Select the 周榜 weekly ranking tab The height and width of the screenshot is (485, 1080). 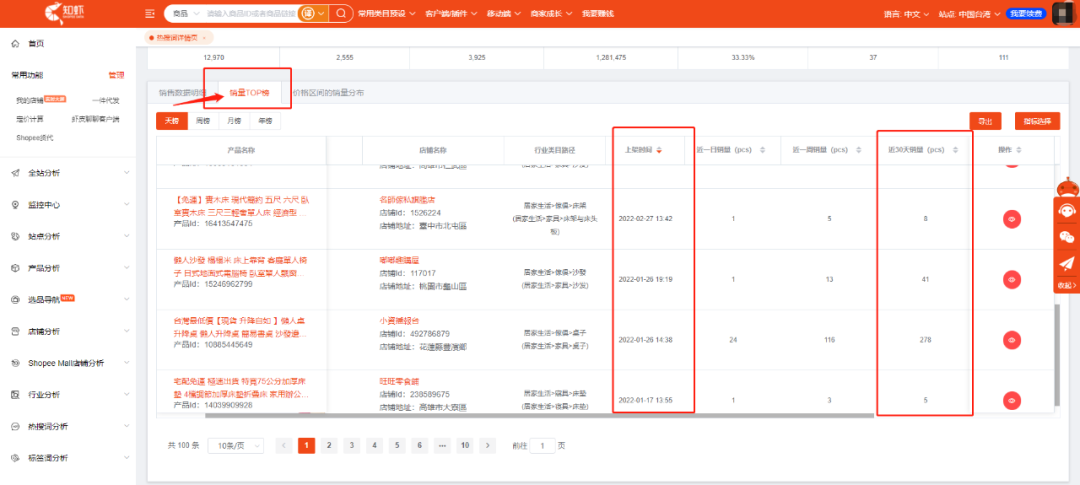pyautogui.click(x=203, y=121)
